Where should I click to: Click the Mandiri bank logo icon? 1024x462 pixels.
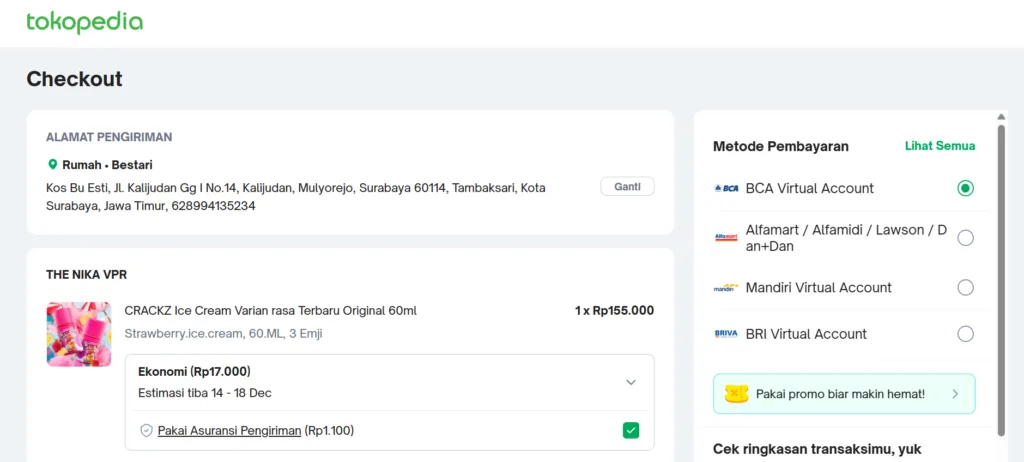coord(726,288)
